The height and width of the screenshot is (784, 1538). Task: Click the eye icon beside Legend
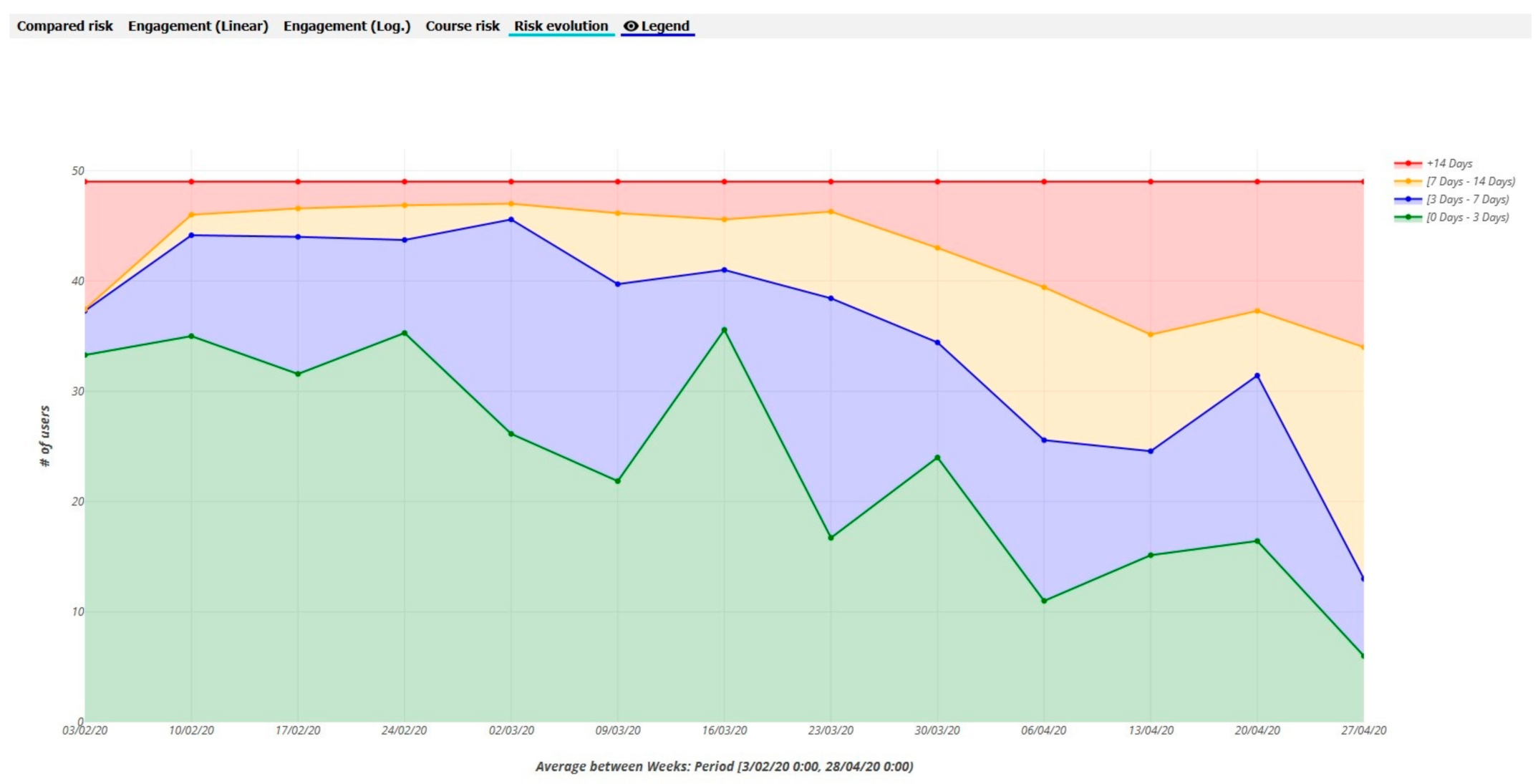(x=630, y=26)
